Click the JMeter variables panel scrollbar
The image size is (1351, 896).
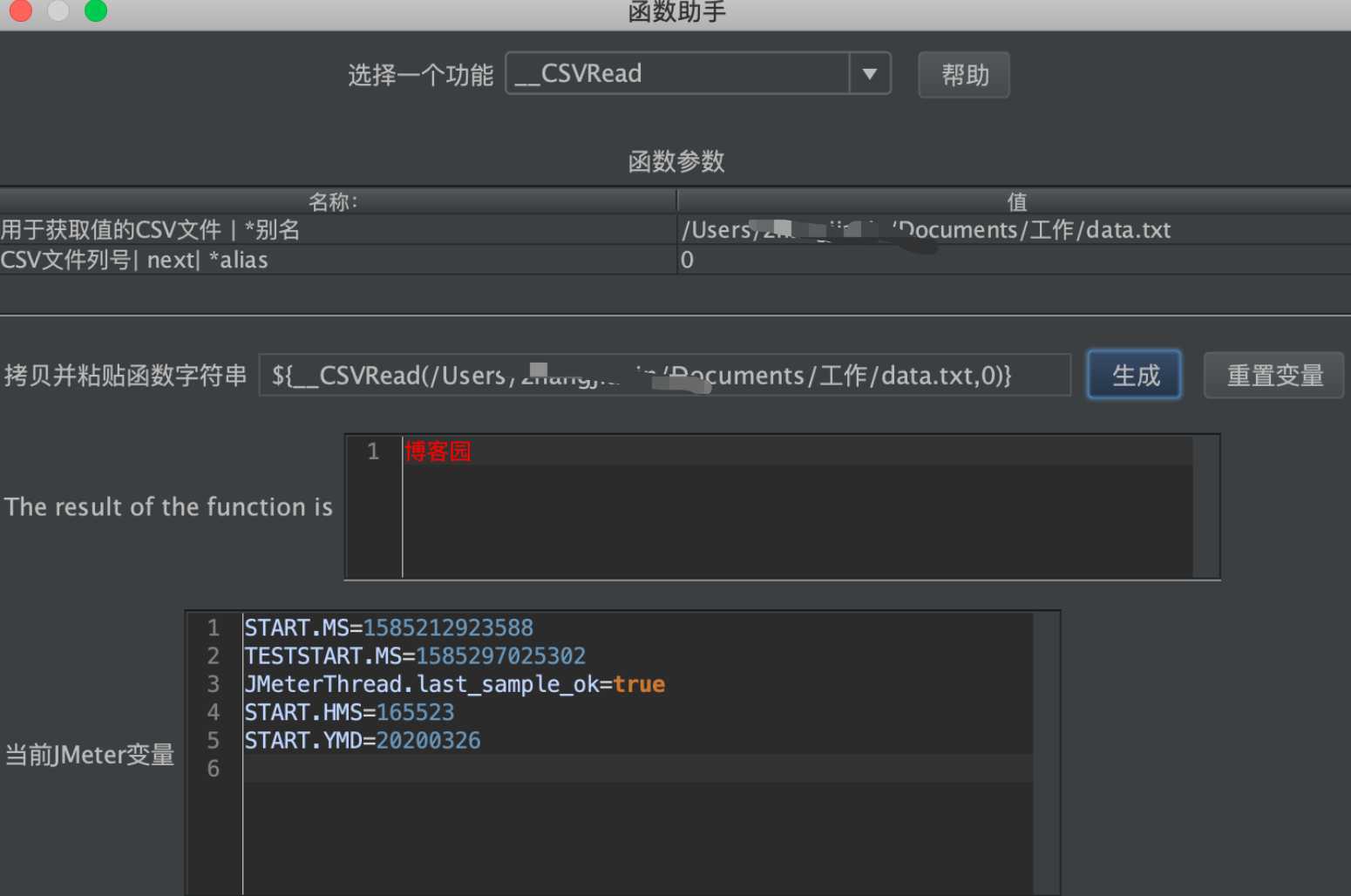pos(1046,753)
